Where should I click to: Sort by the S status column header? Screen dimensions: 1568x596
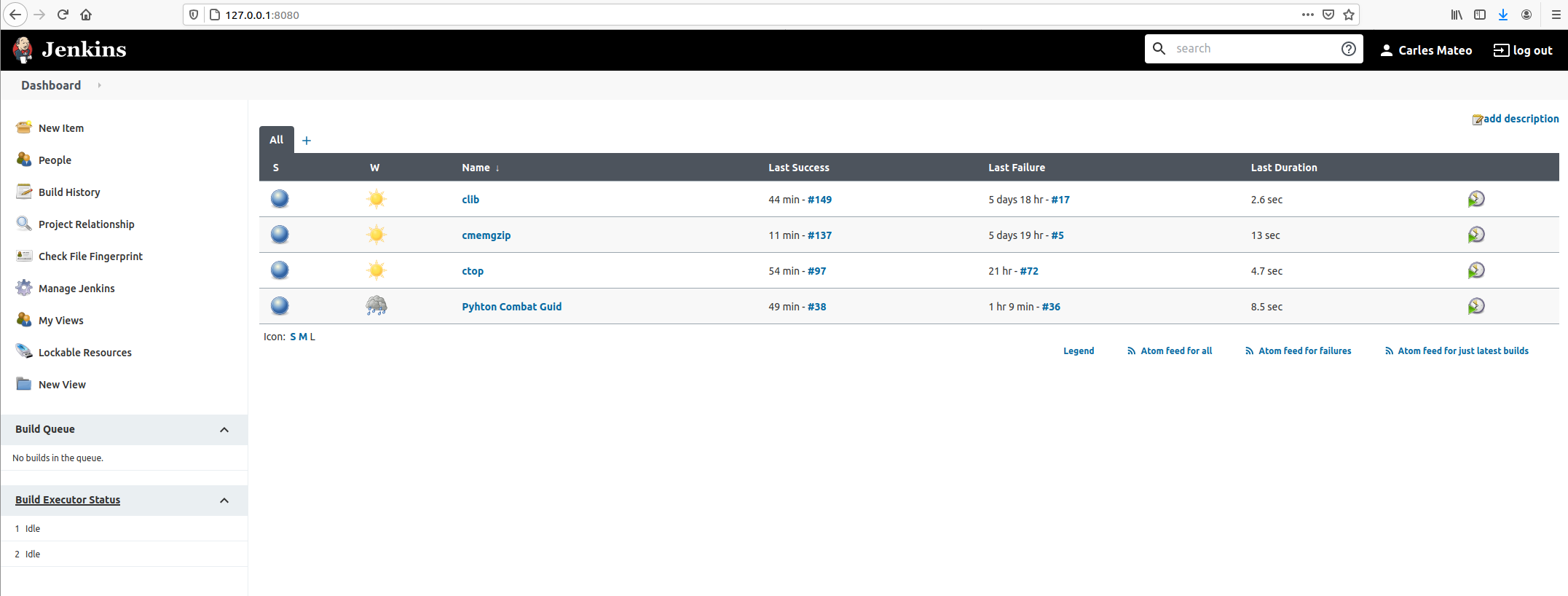pyautogui.click(x=276, y=168)
